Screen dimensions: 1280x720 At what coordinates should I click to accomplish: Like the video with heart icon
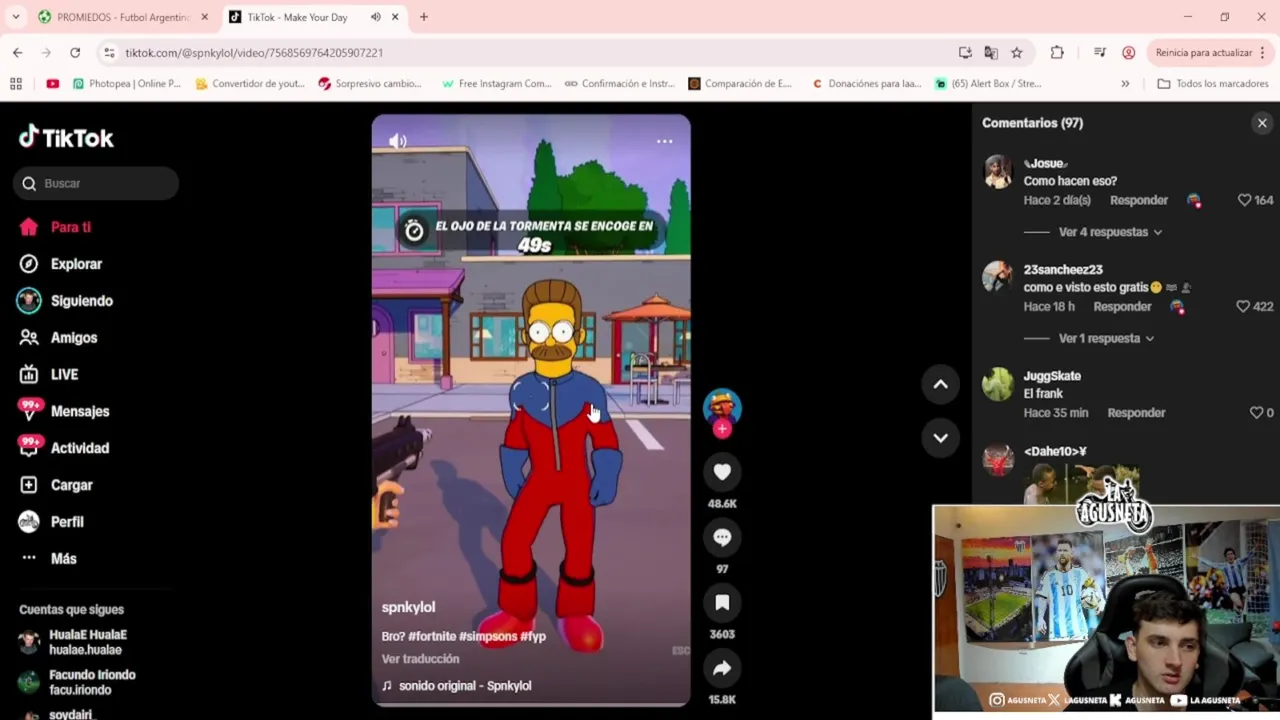click(x=722, y=472)
